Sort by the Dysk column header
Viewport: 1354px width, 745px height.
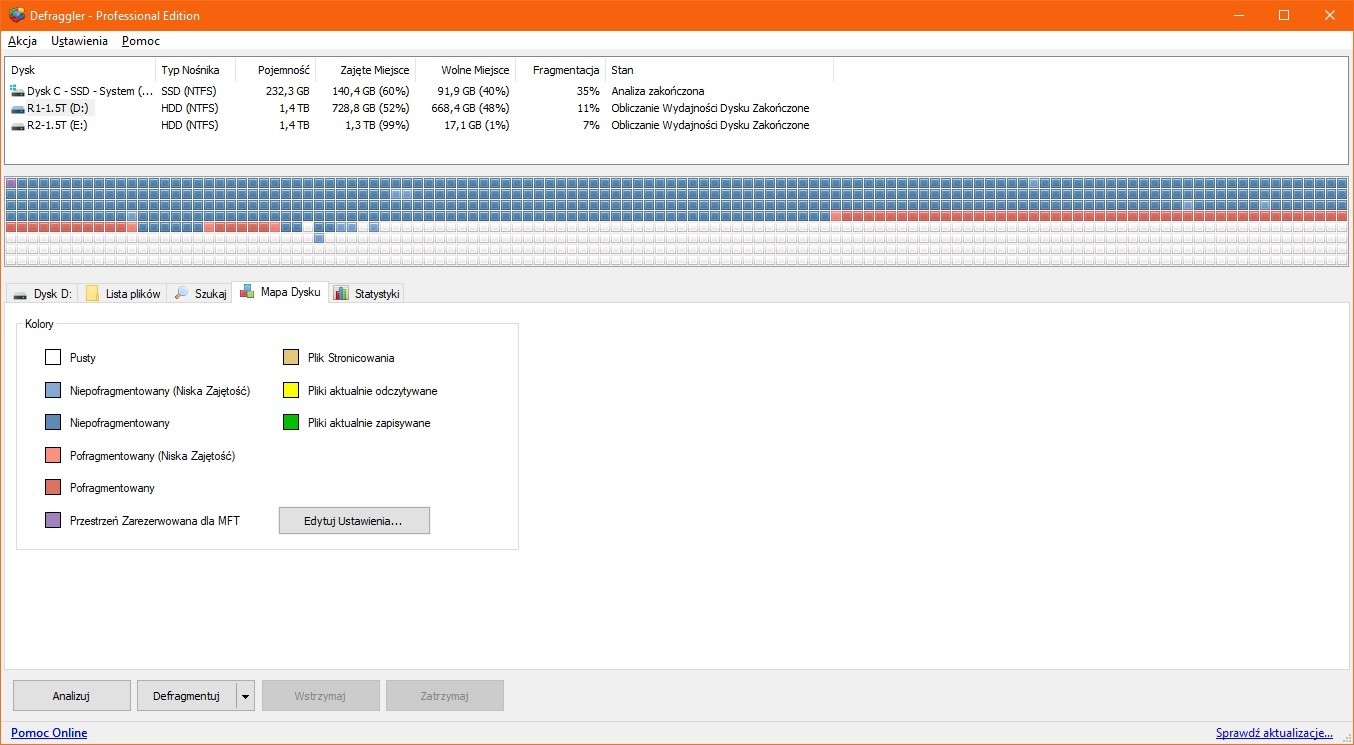[x=80, y=70]
